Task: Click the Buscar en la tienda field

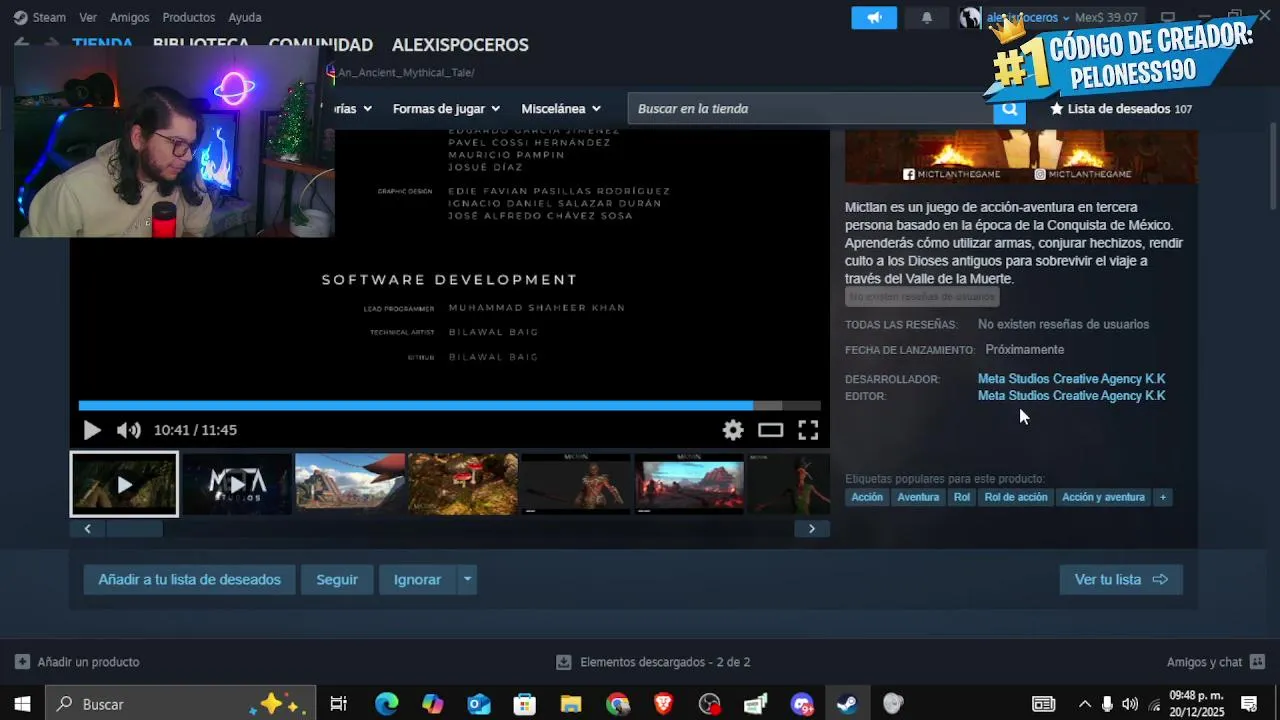Action: tap(810, 109)
